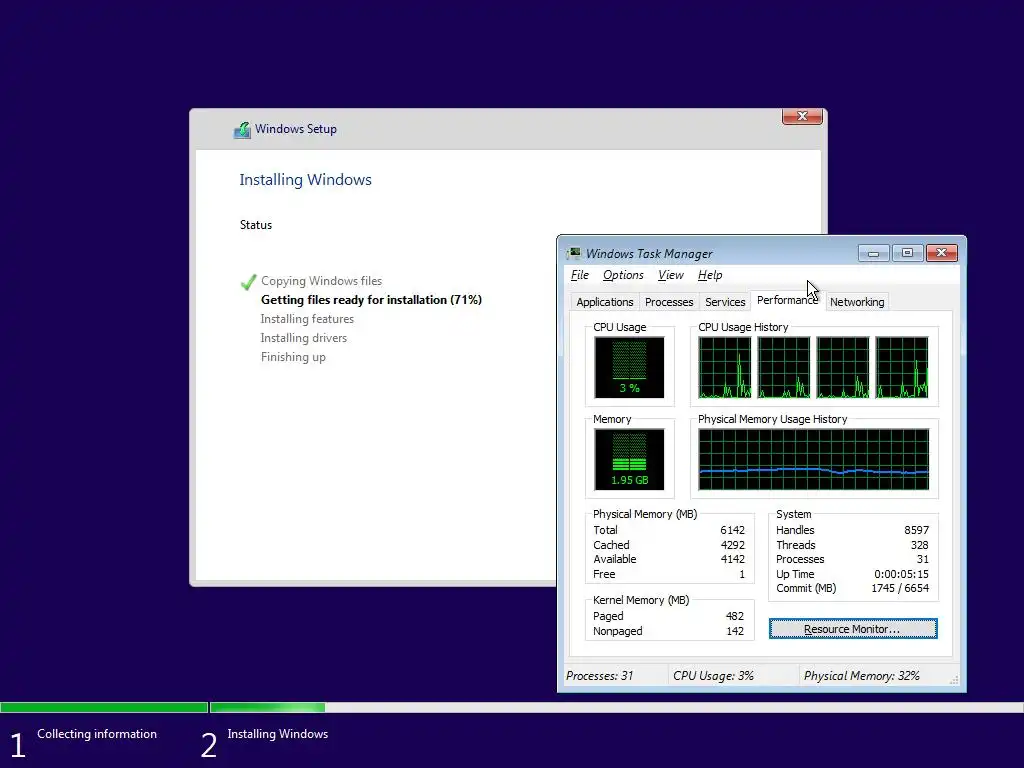Open the View menu in Task Manager
The width and height of the screenshot is (1024, 768).
[x=671, y=275]
